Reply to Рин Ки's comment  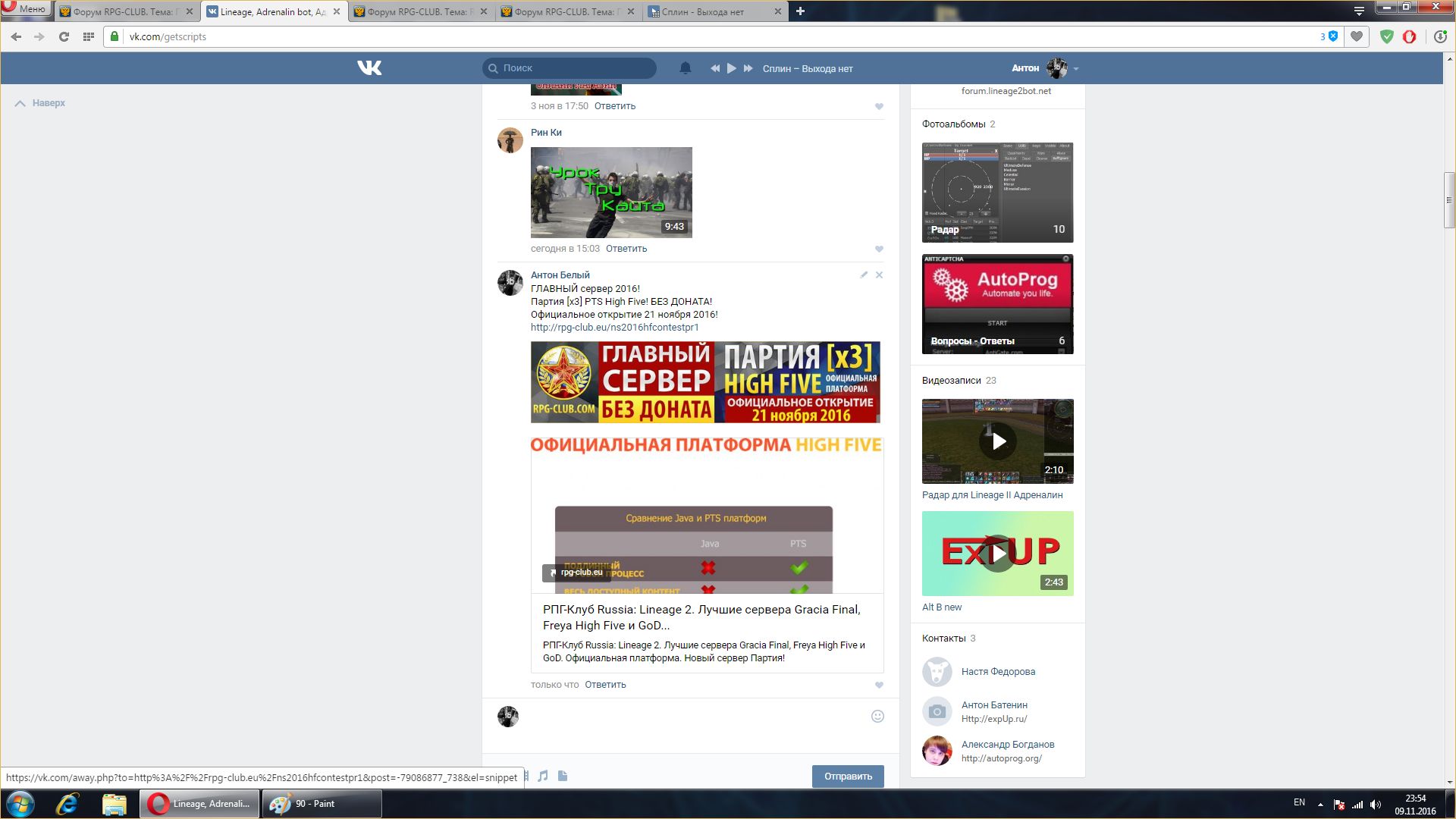626,249
